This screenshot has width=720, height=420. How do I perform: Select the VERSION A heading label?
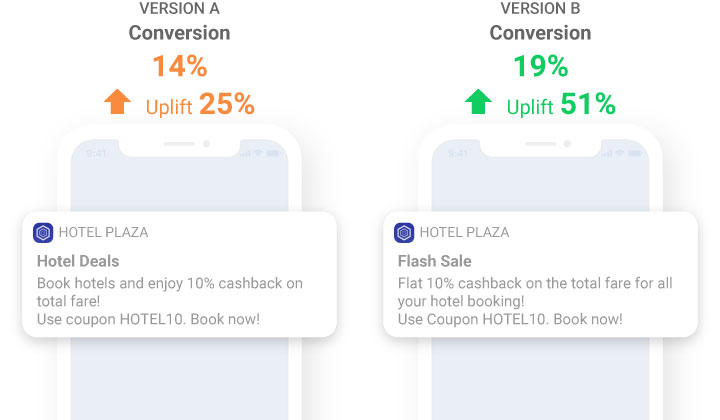180,9
